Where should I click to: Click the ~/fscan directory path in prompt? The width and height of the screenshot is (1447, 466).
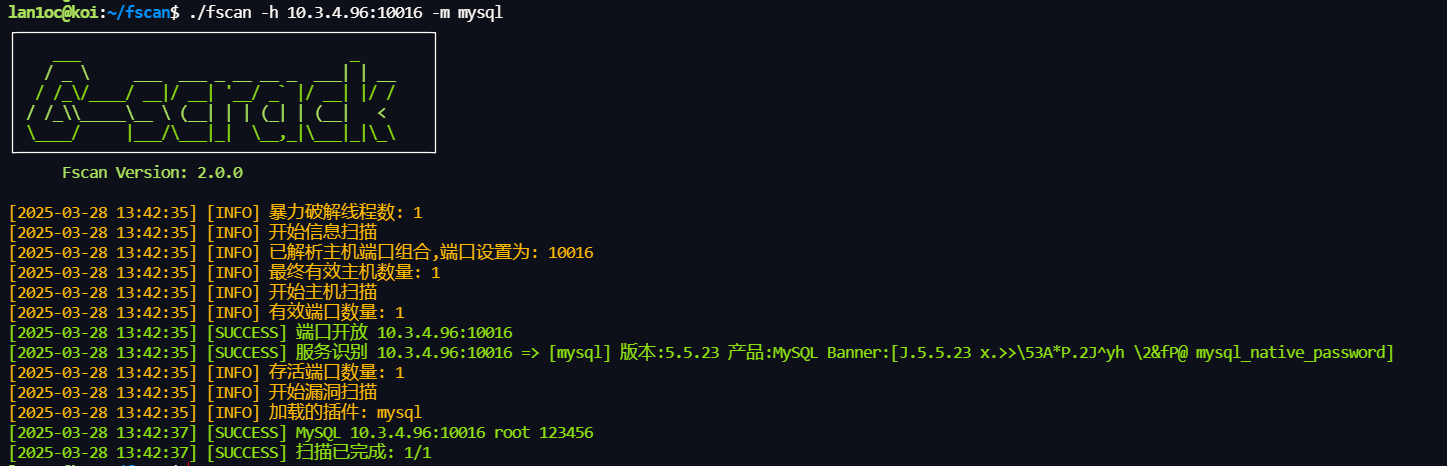pyautogui.click(x=138, y=13)
